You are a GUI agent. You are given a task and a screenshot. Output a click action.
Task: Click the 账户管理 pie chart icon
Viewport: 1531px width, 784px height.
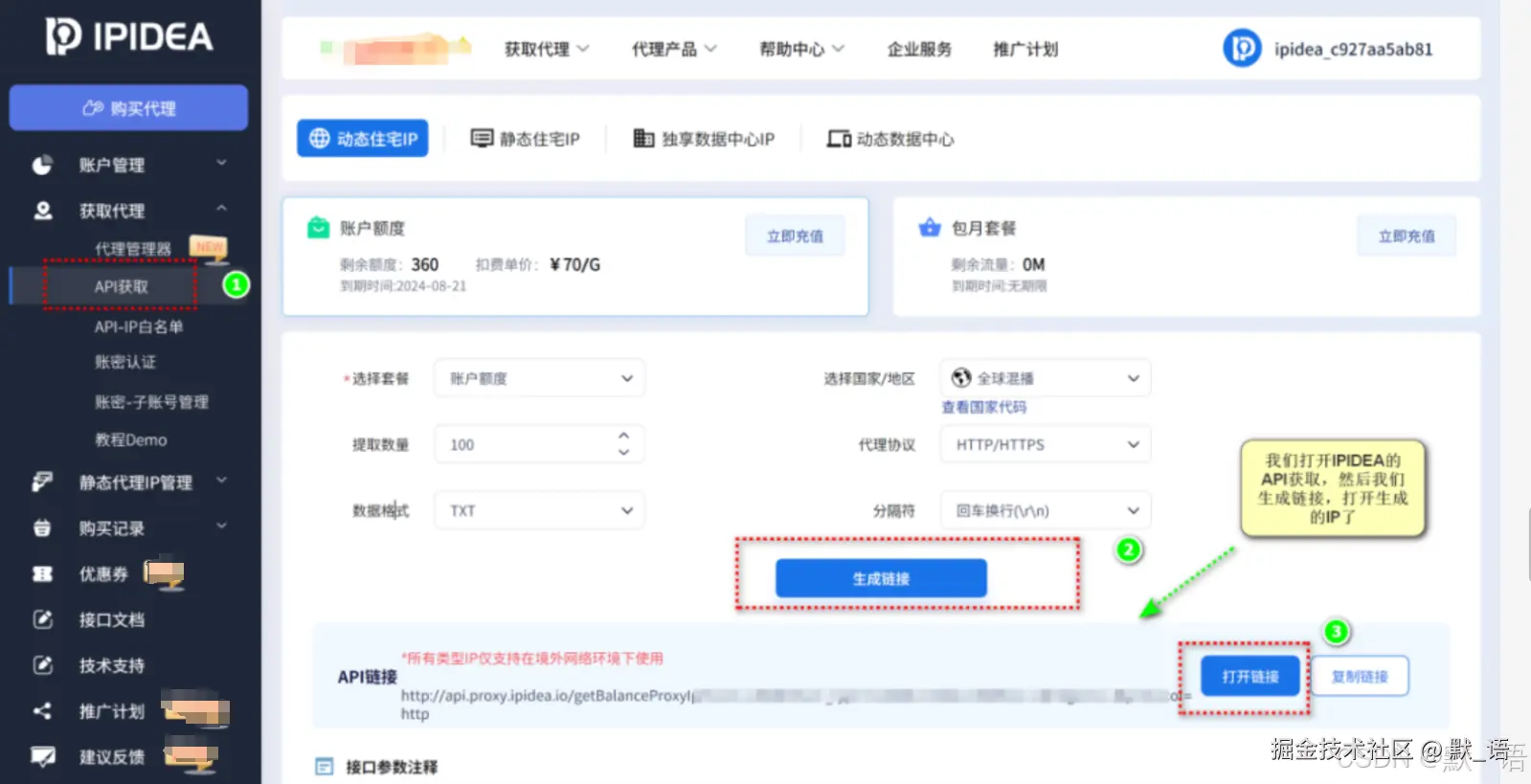(x=42, y=165)
